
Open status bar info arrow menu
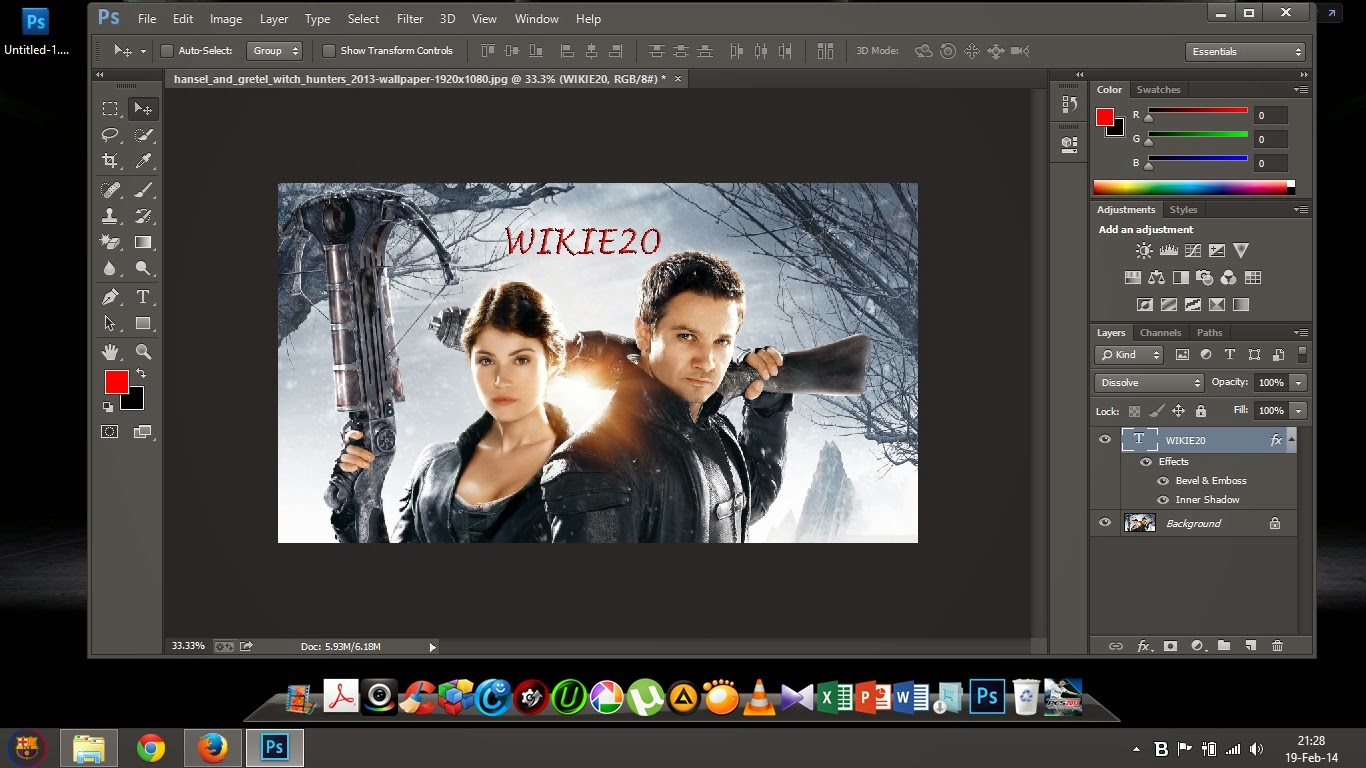(x=432, y=647)
